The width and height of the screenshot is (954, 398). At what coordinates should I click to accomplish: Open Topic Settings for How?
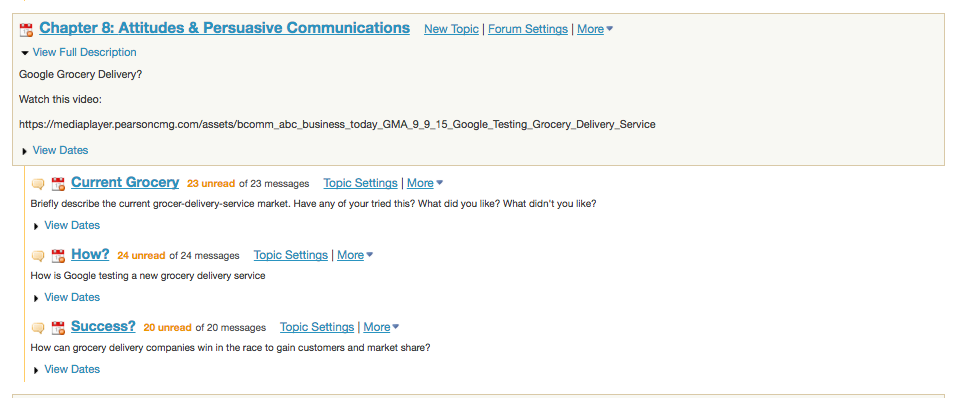coord(291,255)
